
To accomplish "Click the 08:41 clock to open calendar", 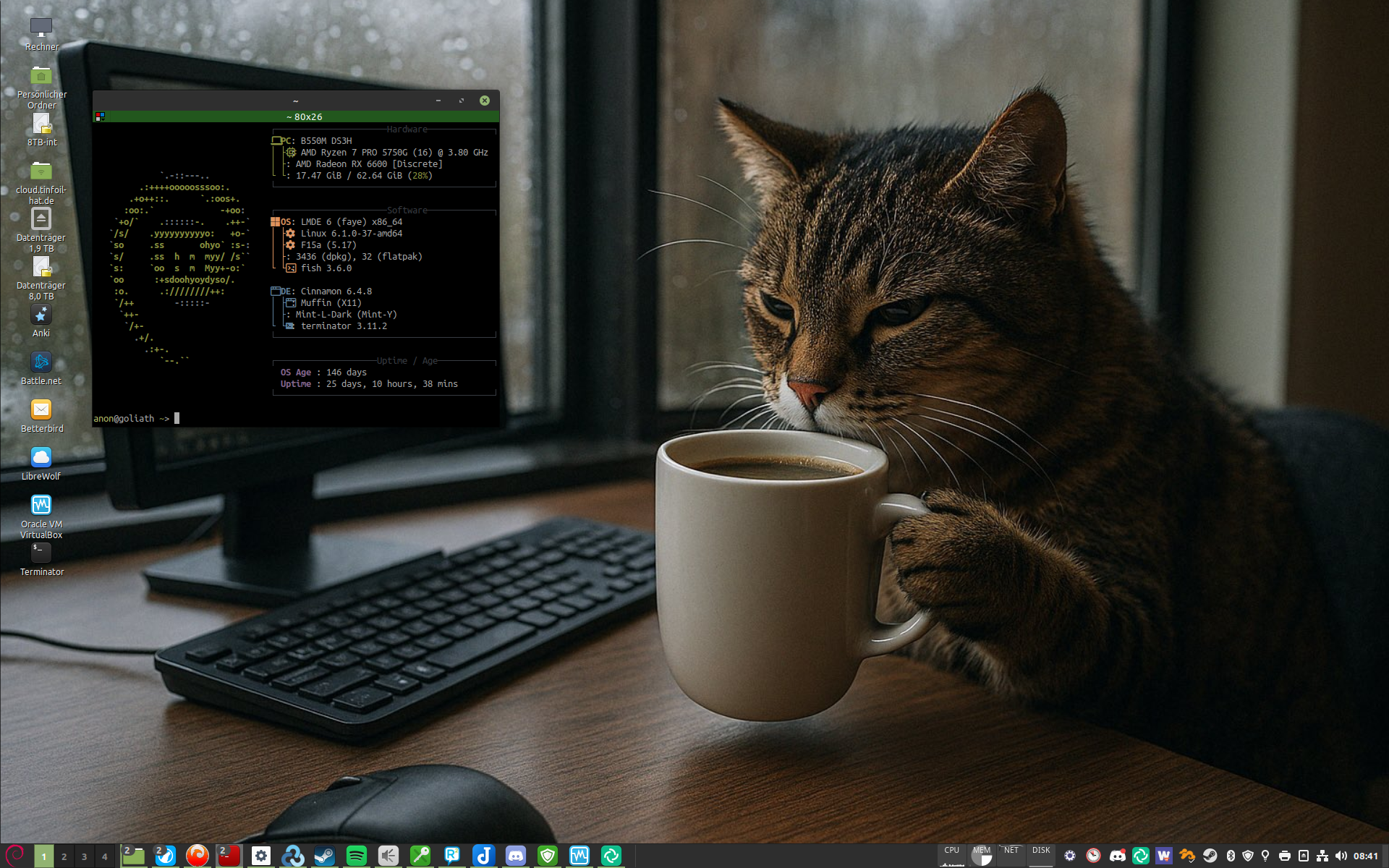I will pos(1366,856).
